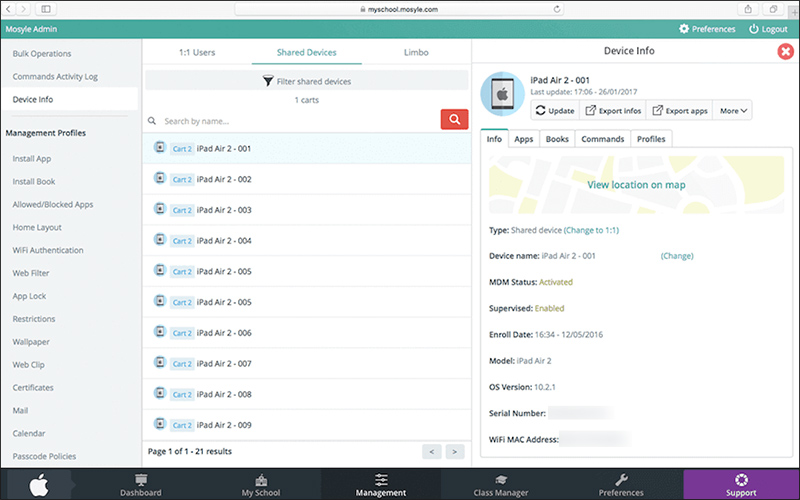The image size is (800, 500).
Task: Click the device icon beside iPad Air 2 - 007
Action: (160, 362)
